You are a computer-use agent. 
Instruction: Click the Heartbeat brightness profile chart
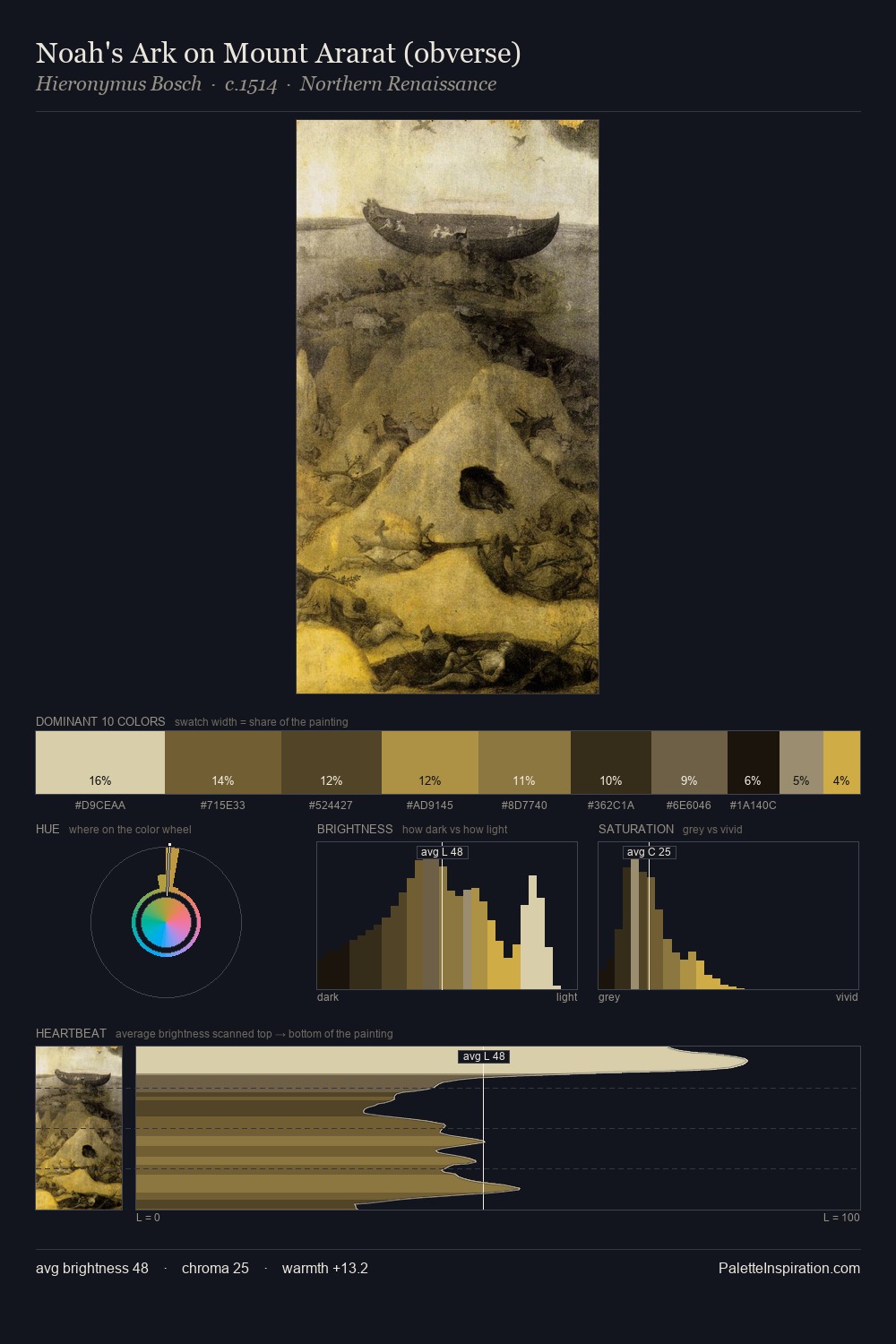[498, 1128]
